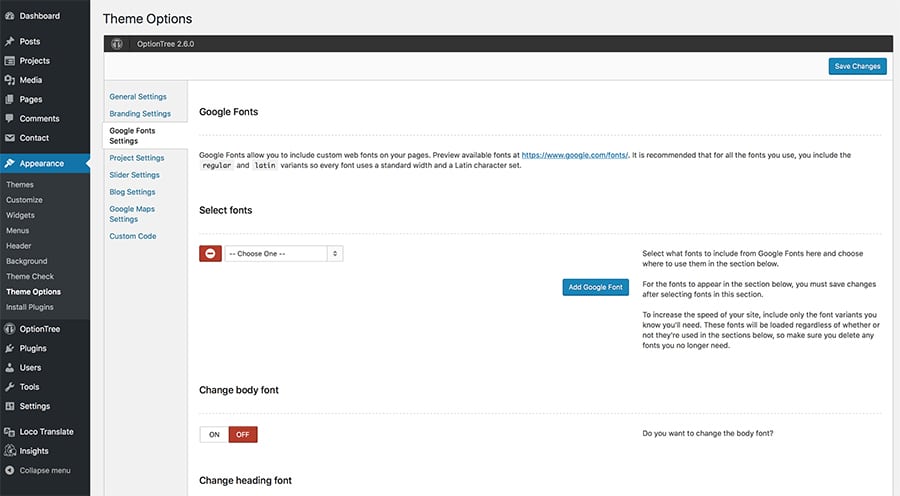Open Menus under Appearance

point(18,230)
